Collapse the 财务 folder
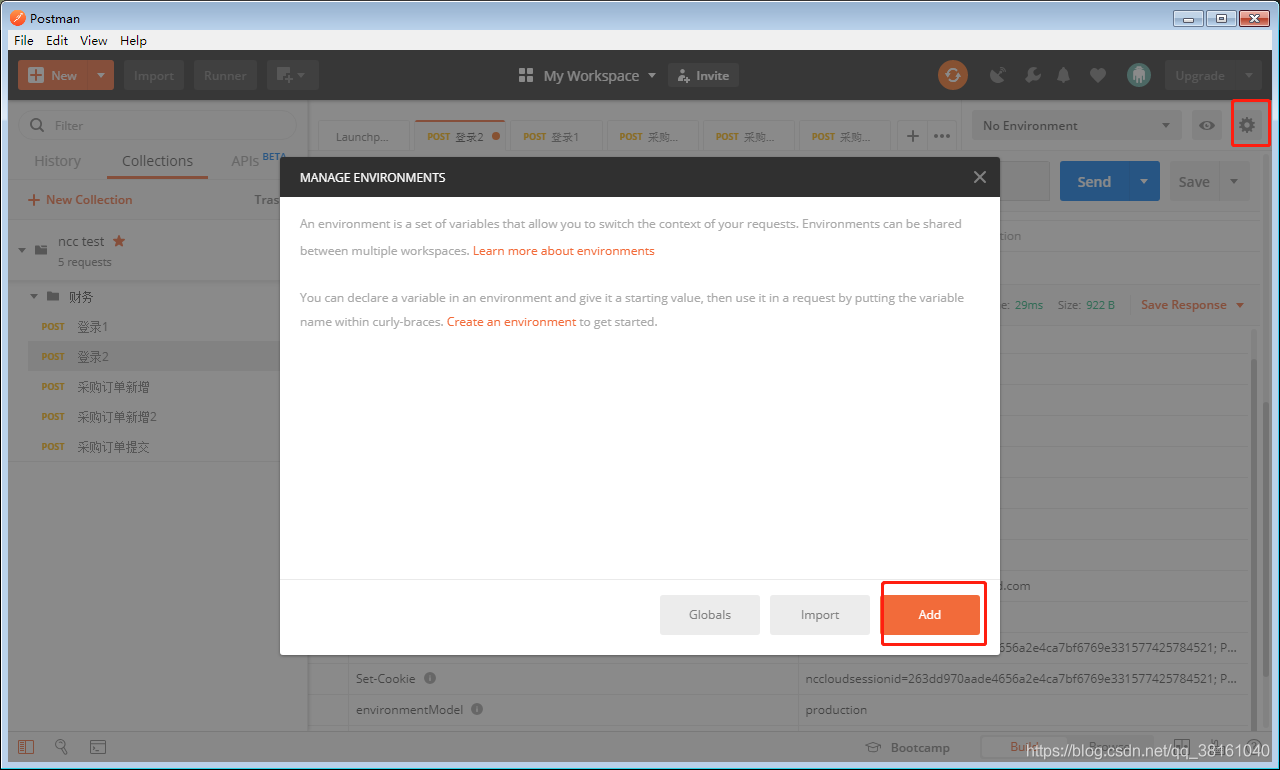1280x770 pixels. (34, 297)
